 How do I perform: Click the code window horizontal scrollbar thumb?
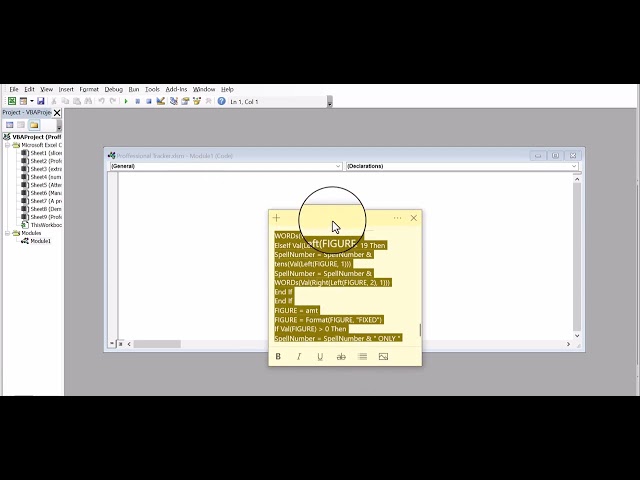point(157,344)
